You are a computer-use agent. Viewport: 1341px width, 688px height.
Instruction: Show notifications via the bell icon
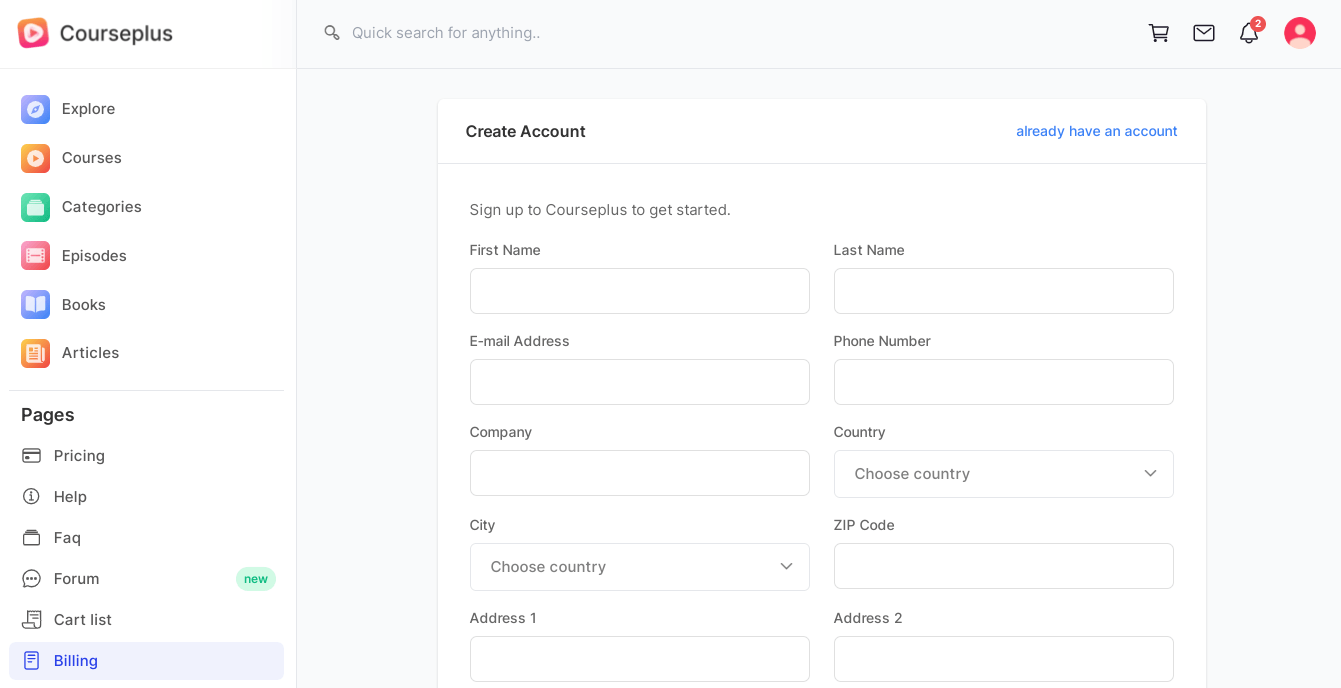click(x=1249, y=33)
